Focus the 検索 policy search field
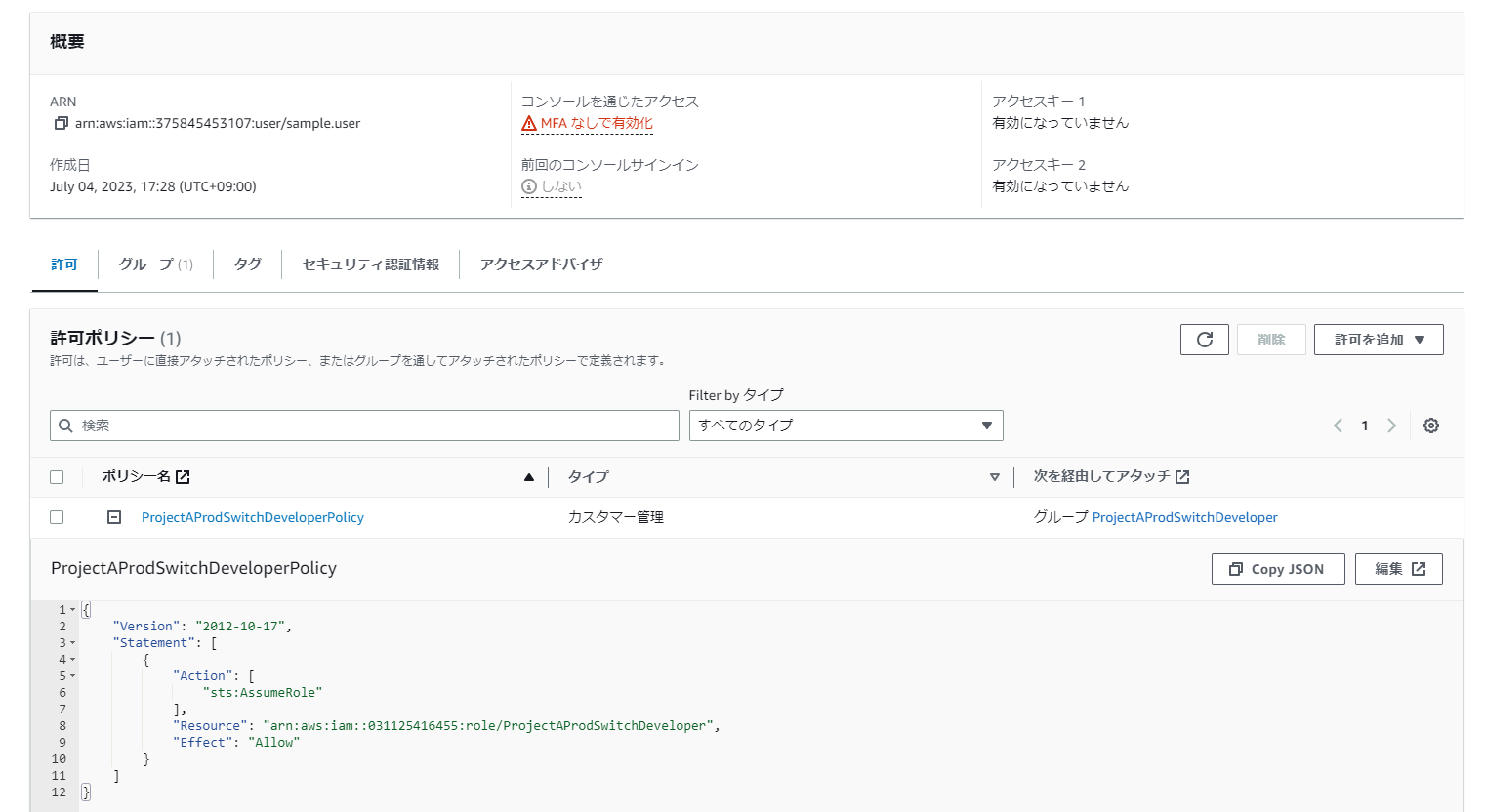The image size is (1485, 812). pos(364,426)
